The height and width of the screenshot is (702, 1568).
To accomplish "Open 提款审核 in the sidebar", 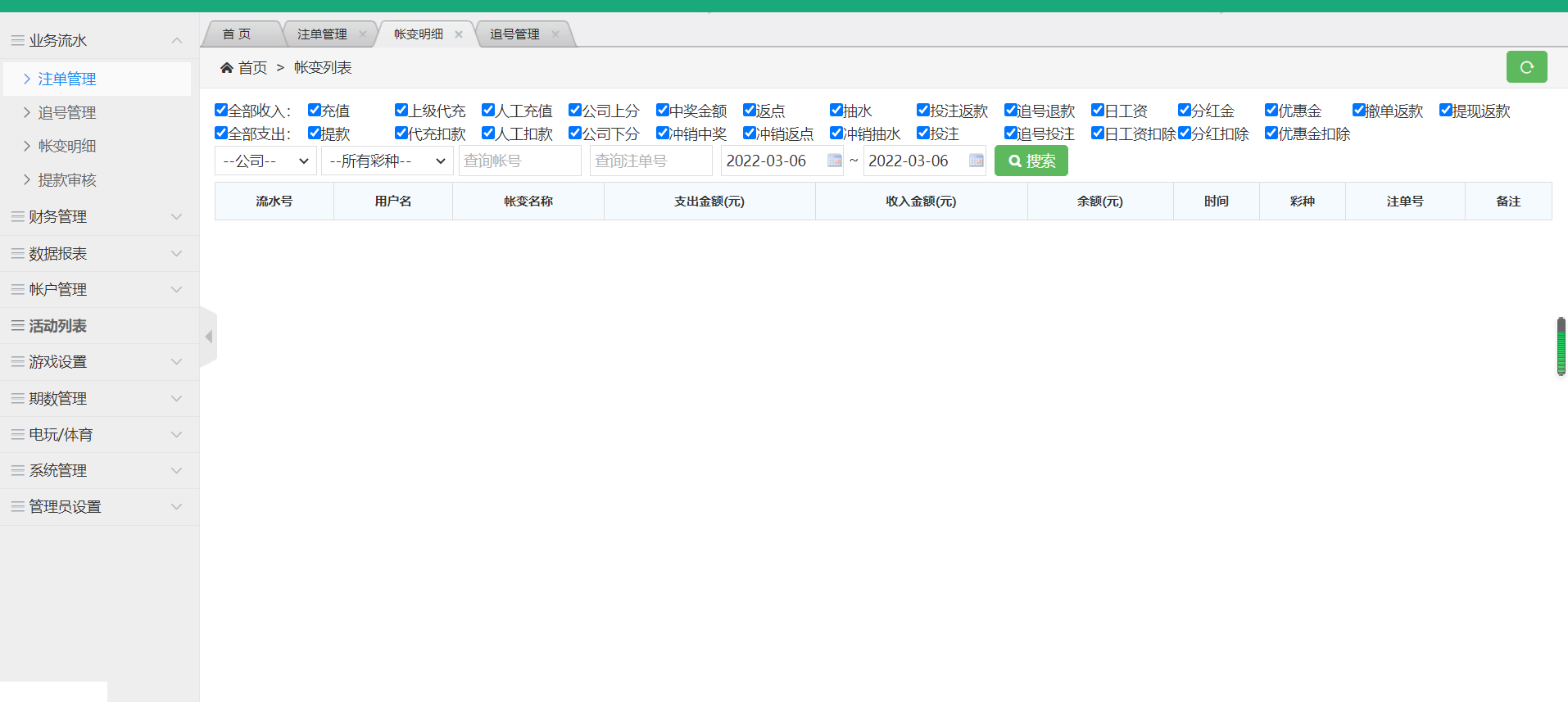I will [67, 180].
